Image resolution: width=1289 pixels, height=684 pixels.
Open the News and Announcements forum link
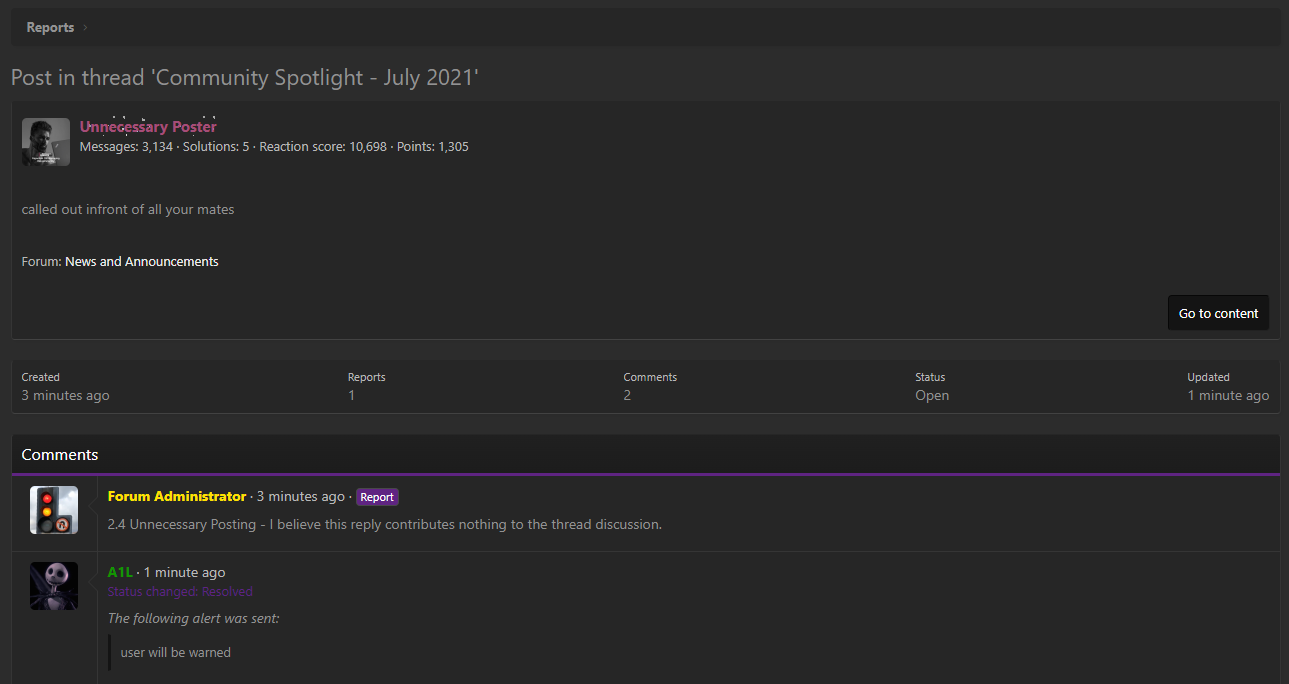[141, 261]
